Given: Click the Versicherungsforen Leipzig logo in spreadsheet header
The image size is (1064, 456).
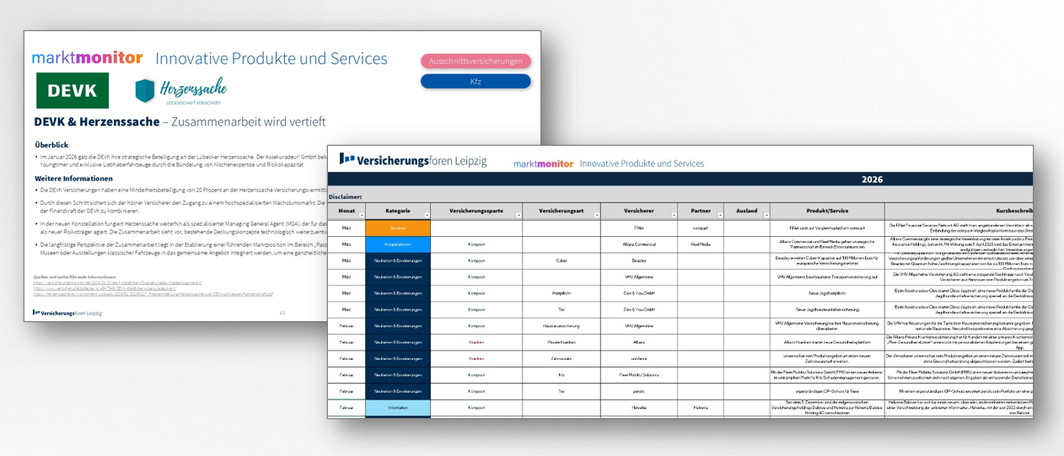Looking at the screenshot, I should (x=413, y=160).
